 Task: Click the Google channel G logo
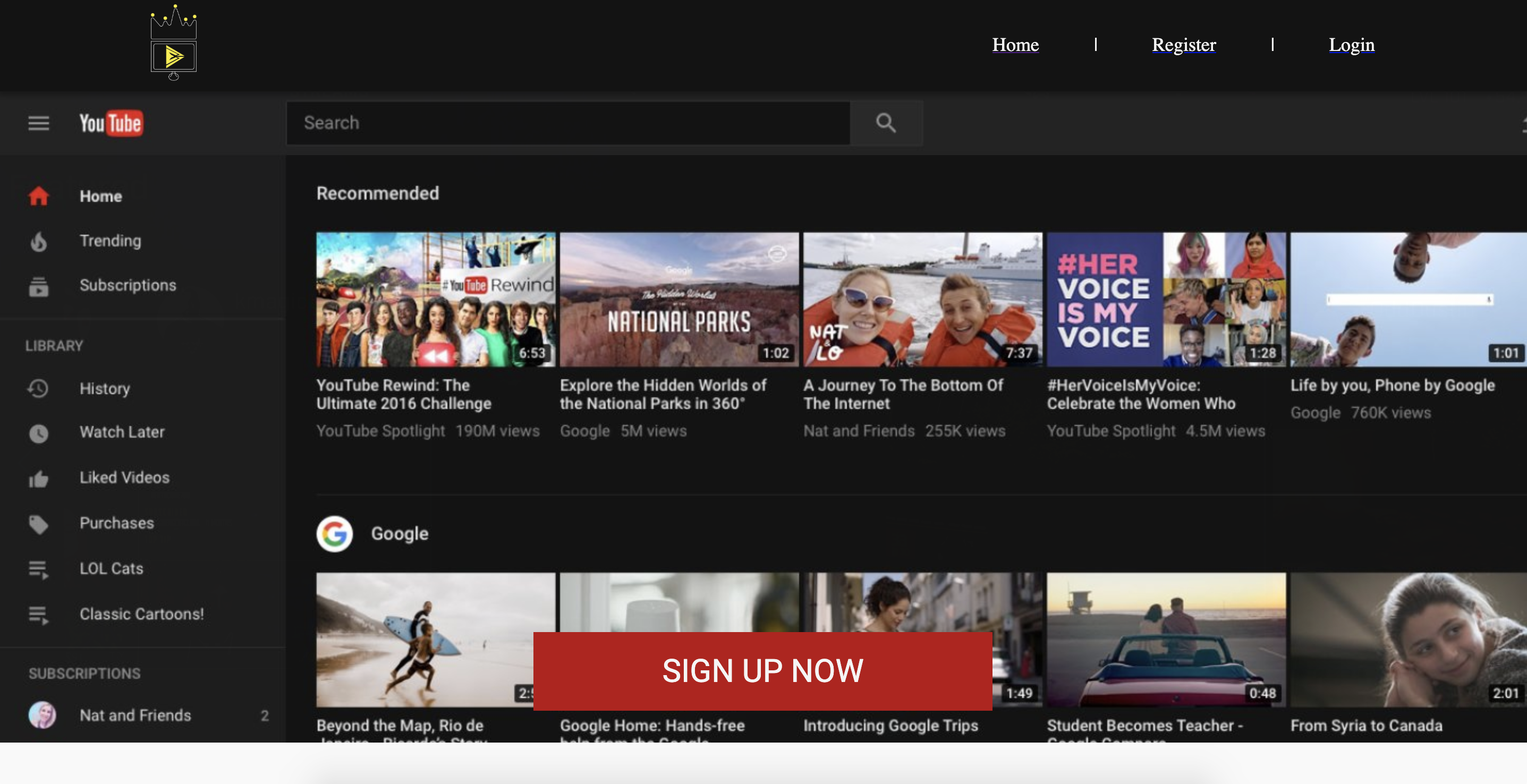pyautogui.click(x=334, y=534)
